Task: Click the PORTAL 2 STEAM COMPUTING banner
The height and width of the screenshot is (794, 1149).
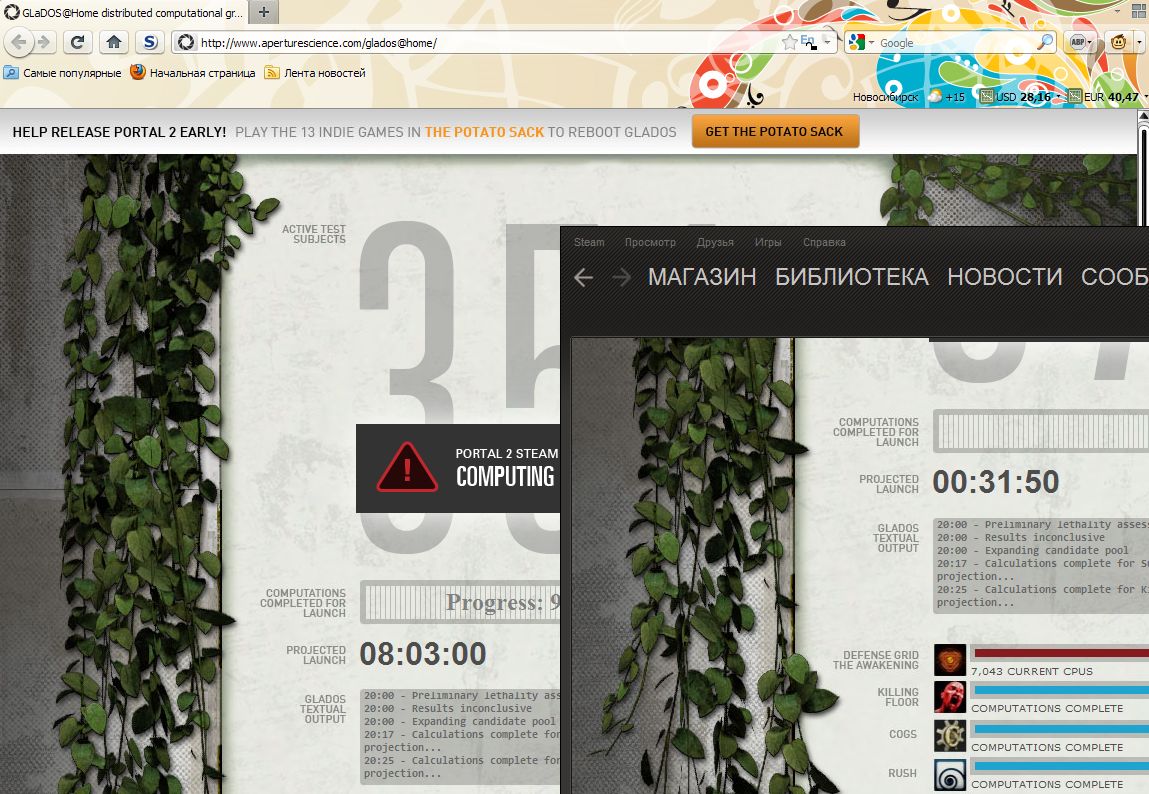Action: coord(458,468)
